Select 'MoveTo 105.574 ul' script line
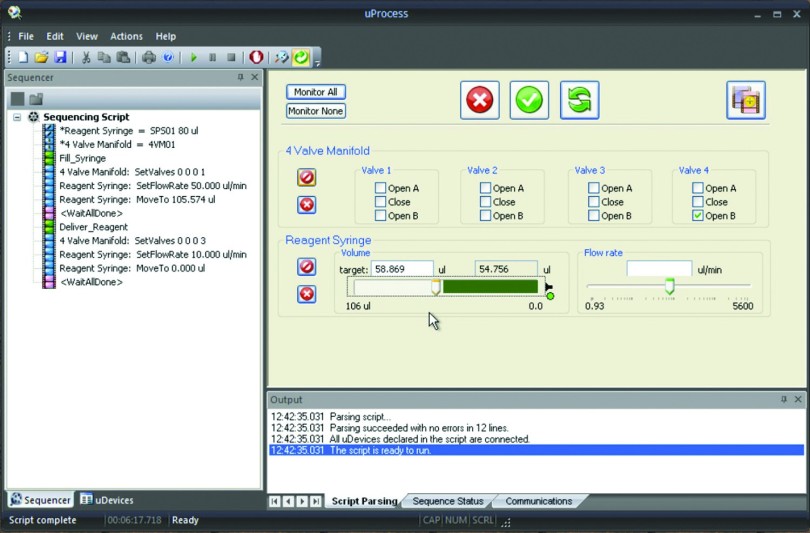The width and height of the screenshot is (810, 533). 137,199
